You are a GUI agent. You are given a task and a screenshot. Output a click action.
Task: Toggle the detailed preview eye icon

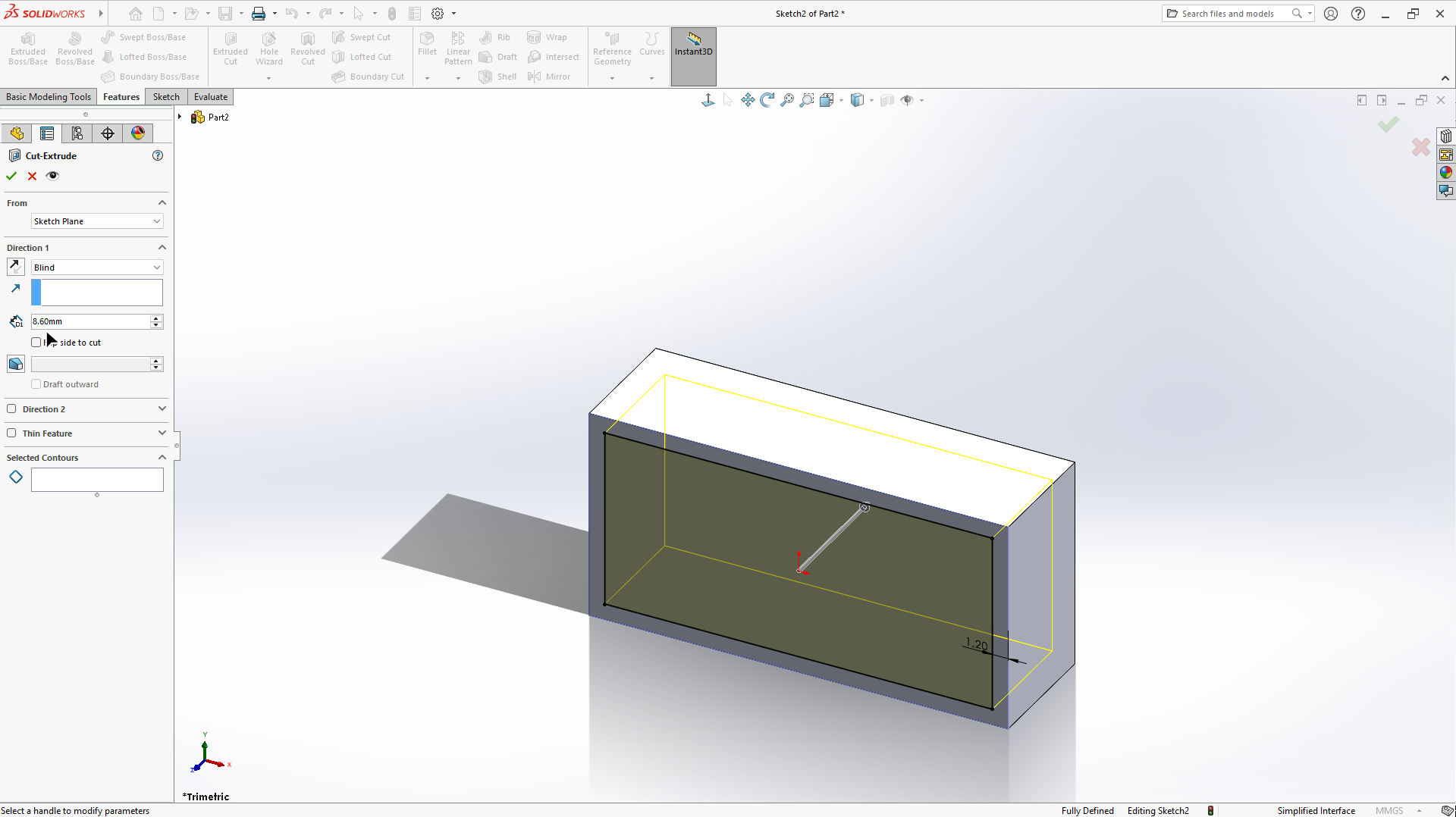52,176
